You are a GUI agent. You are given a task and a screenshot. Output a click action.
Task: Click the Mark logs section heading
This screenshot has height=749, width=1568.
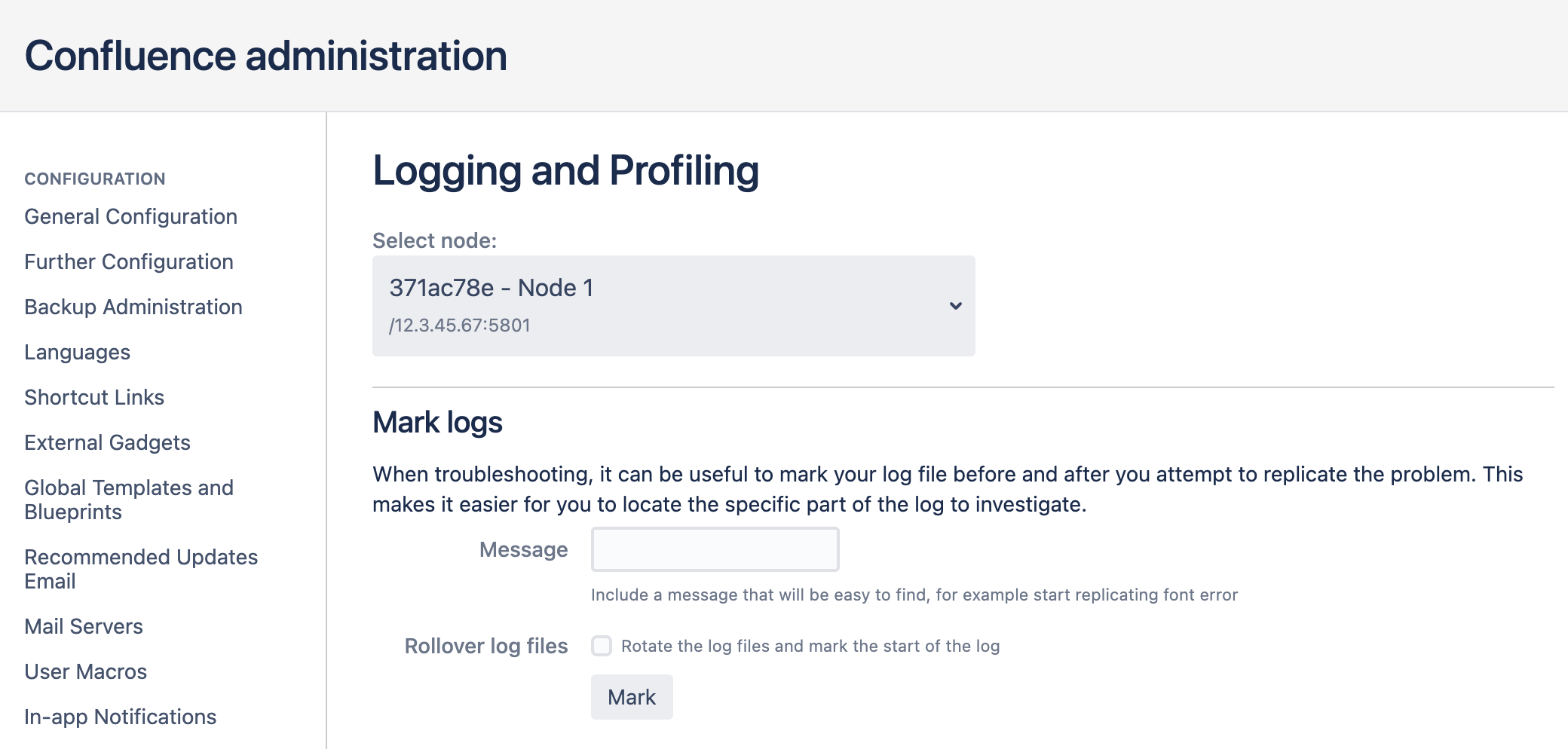(x=437, y=423)
